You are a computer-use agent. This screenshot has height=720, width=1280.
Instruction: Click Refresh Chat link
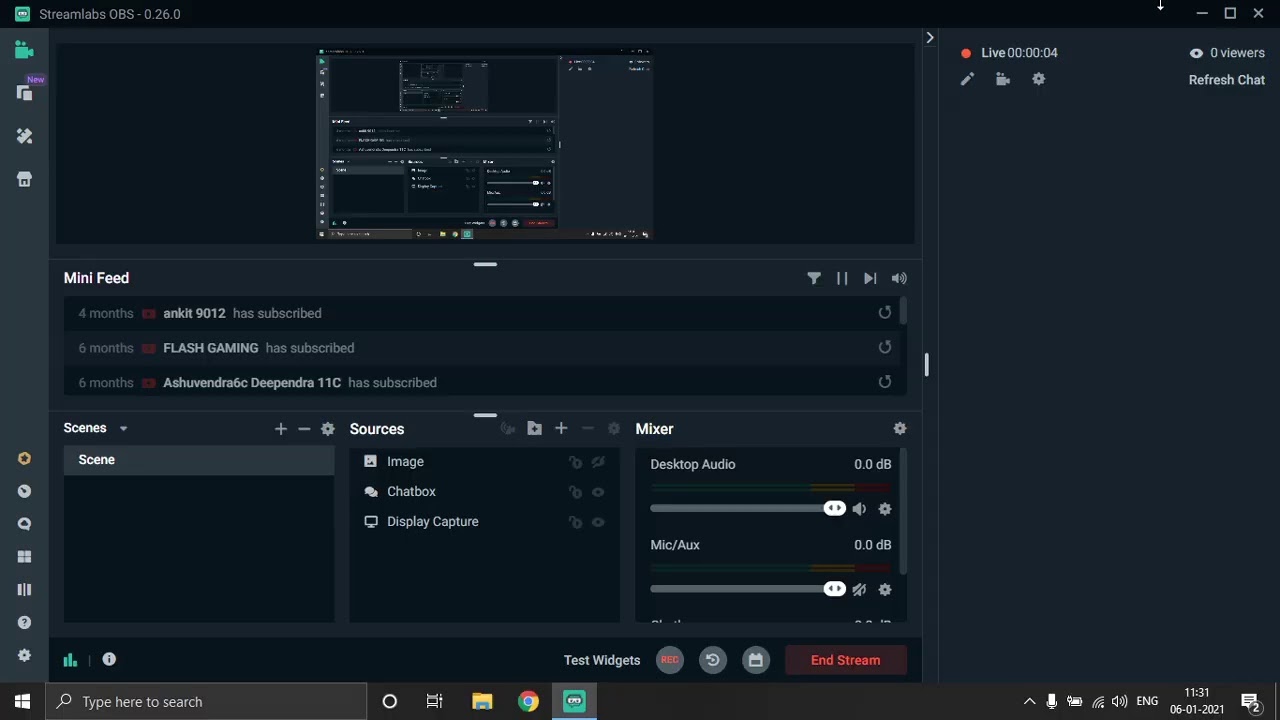1227,80
